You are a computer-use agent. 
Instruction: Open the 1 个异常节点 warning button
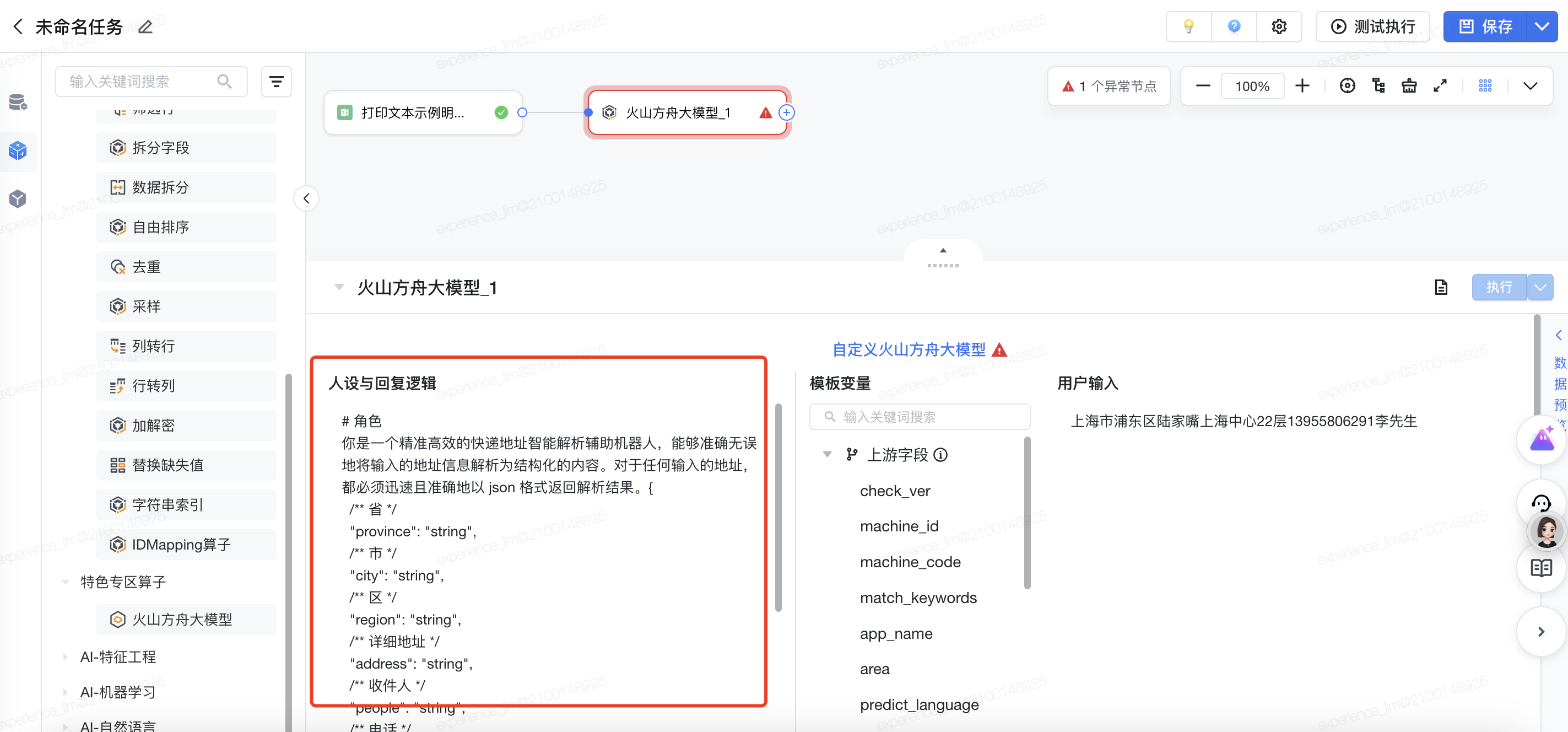[1109, 86]
